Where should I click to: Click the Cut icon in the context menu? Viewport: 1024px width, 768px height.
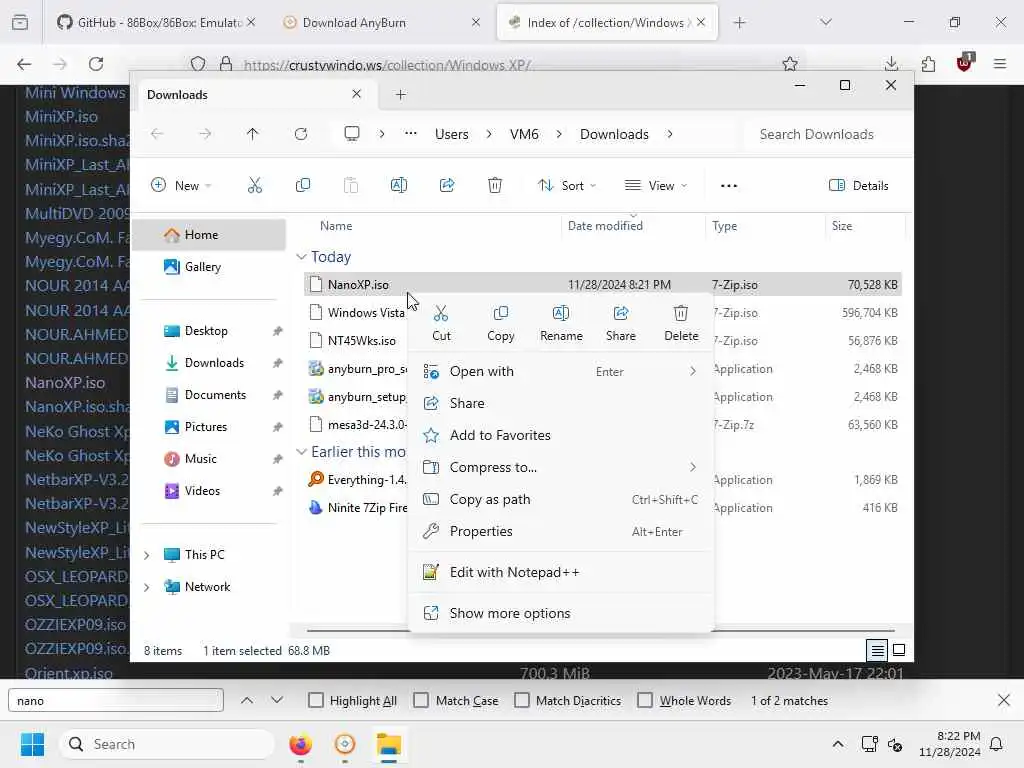coord(441,313)
